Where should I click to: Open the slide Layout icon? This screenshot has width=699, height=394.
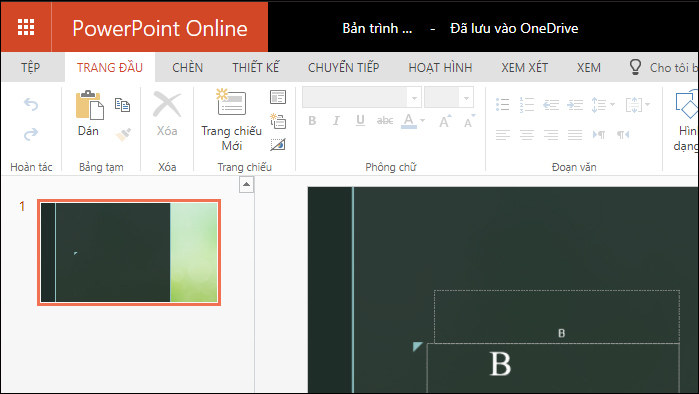[x=278, y=97]
